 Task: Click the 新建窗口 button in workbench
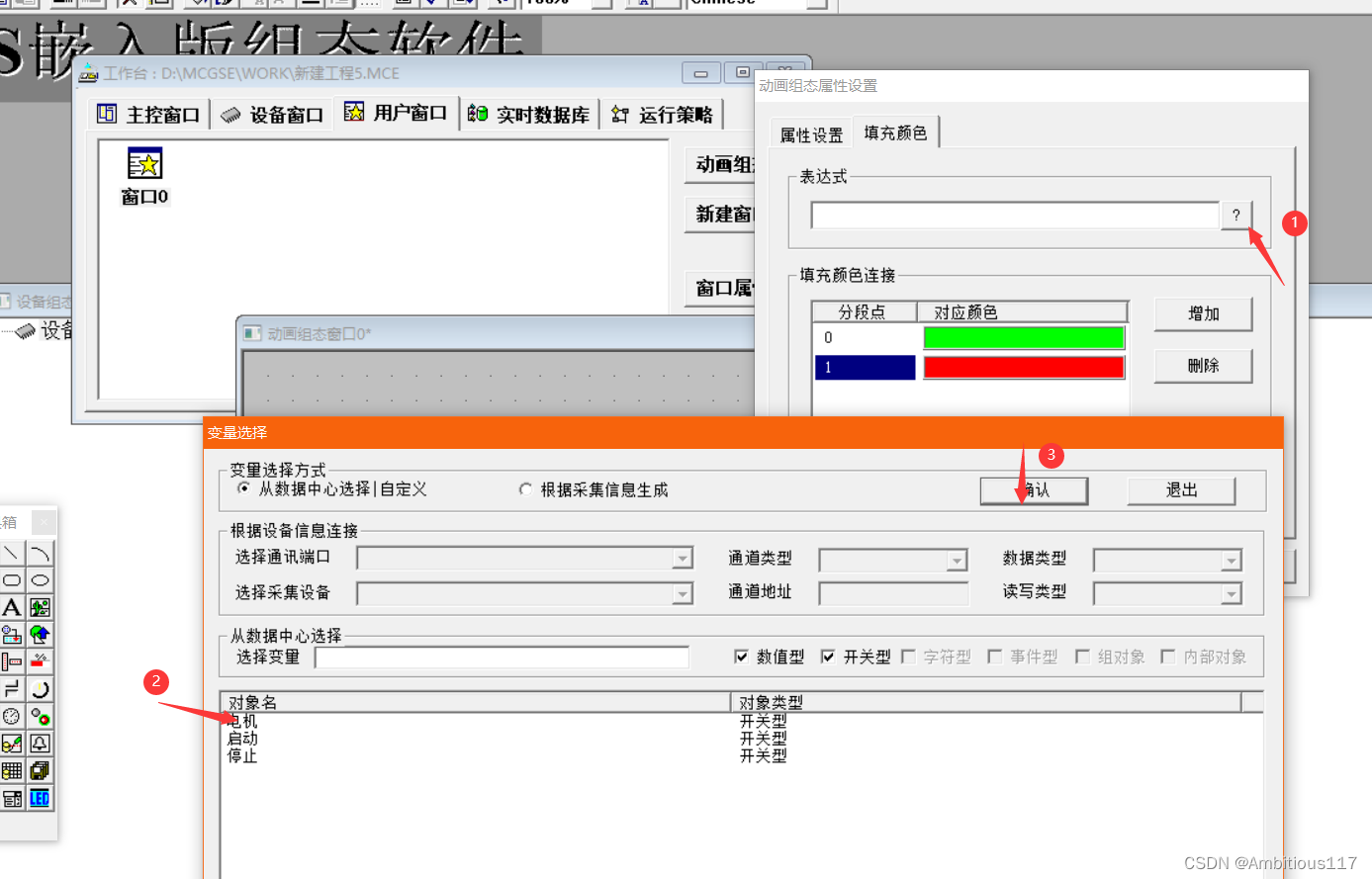pos(720,214)
